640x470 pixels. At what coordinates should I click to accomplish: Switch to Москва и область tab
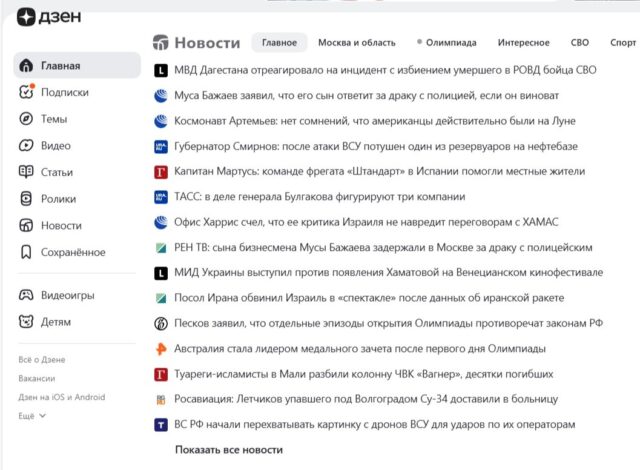point(357,42)
